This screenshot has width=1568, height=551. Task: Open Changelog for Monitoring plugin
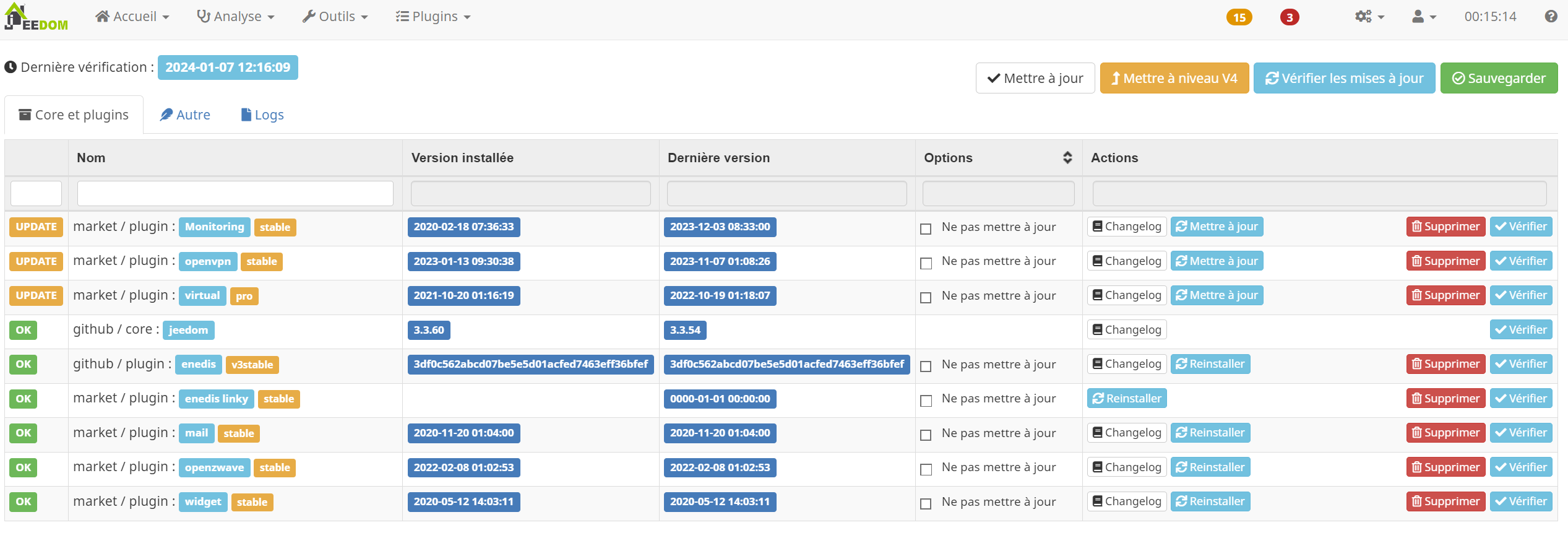[1127, 227]
